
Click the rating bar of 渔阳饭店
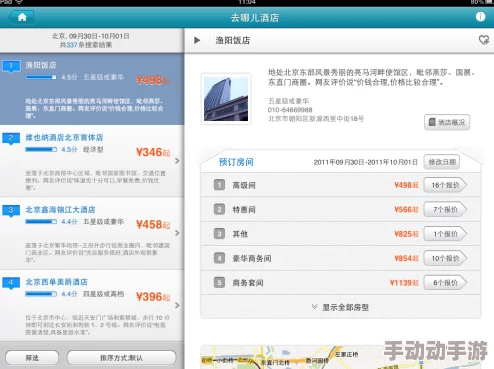click(x=41, y=77)
